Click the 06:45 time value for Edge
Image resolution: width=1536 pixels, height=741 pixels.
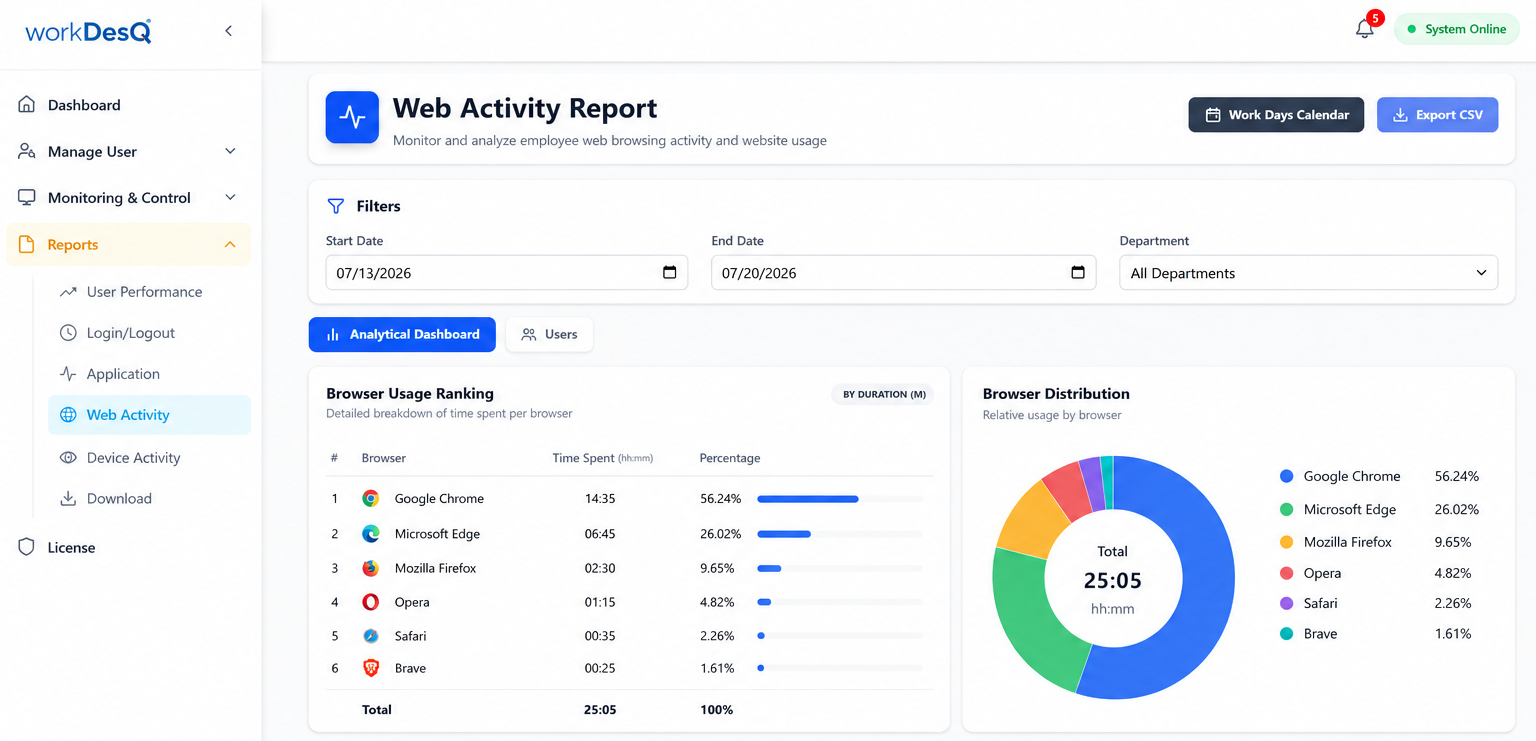(x=600, y=534)
